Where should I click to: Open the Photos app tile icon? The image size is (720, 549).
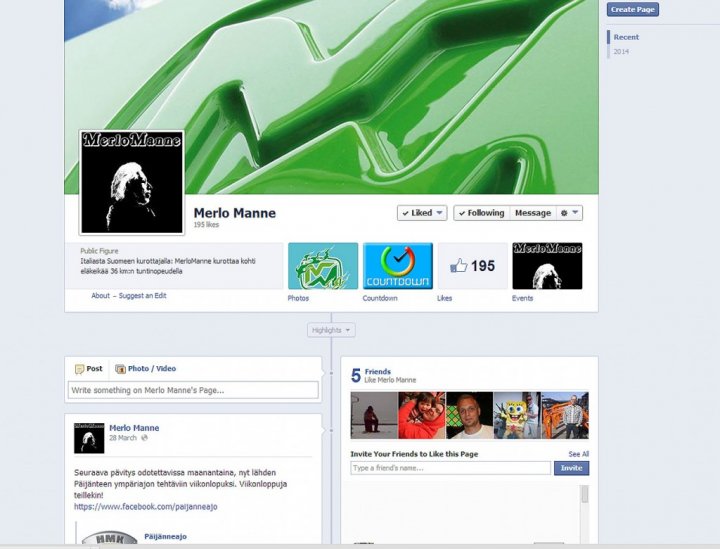pyautogui.click(x=322, y=266)
